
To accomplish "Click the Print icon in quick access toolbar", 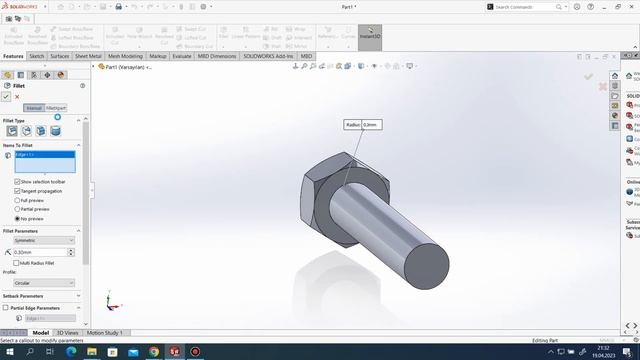I will (118, 7).
